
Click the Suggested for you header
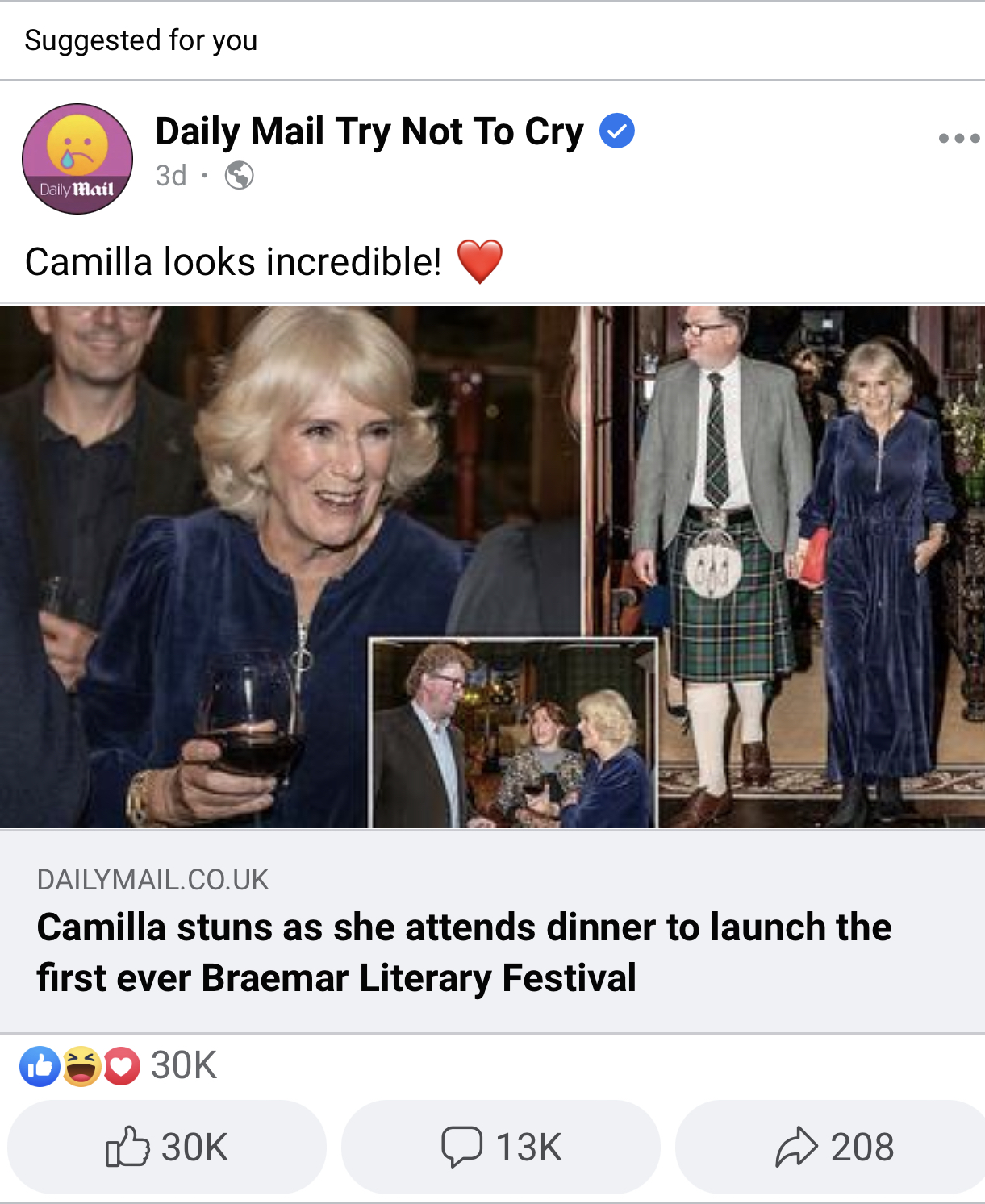tap(141, 40)
